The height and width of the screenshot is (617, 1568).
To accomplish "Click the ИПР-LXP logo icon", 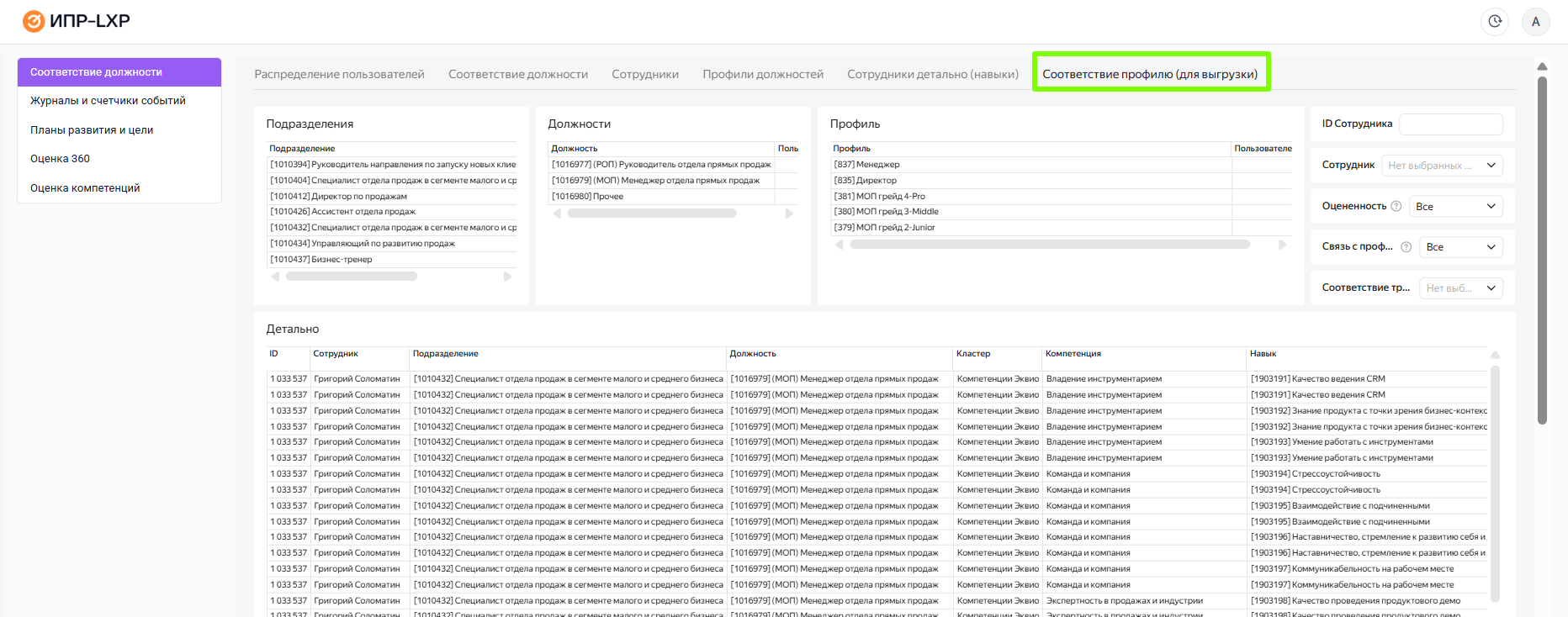I will coord(34,21).
